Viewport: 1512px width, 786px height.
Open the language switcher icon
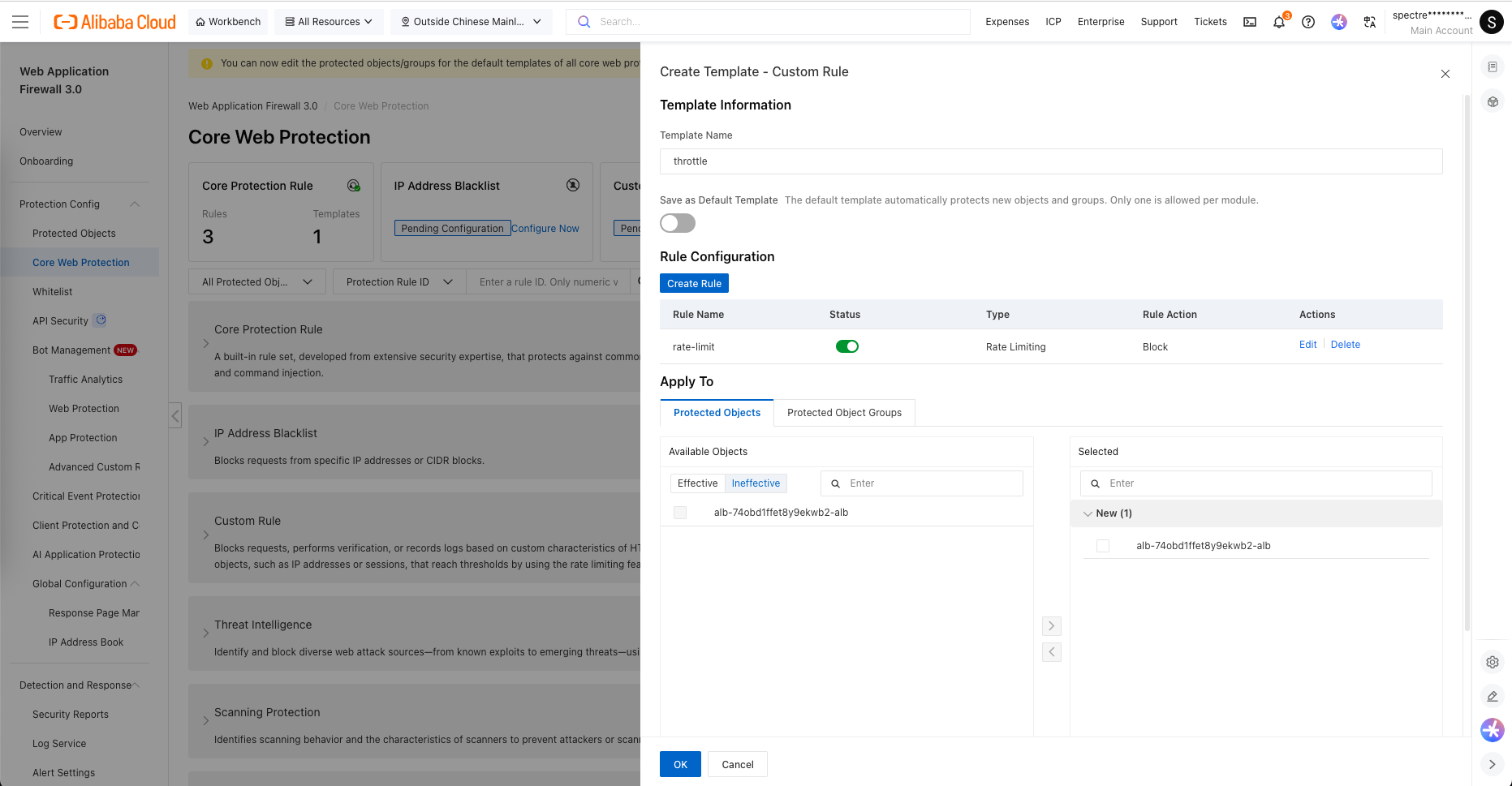pyautogui.click(x=1370, y=22)
